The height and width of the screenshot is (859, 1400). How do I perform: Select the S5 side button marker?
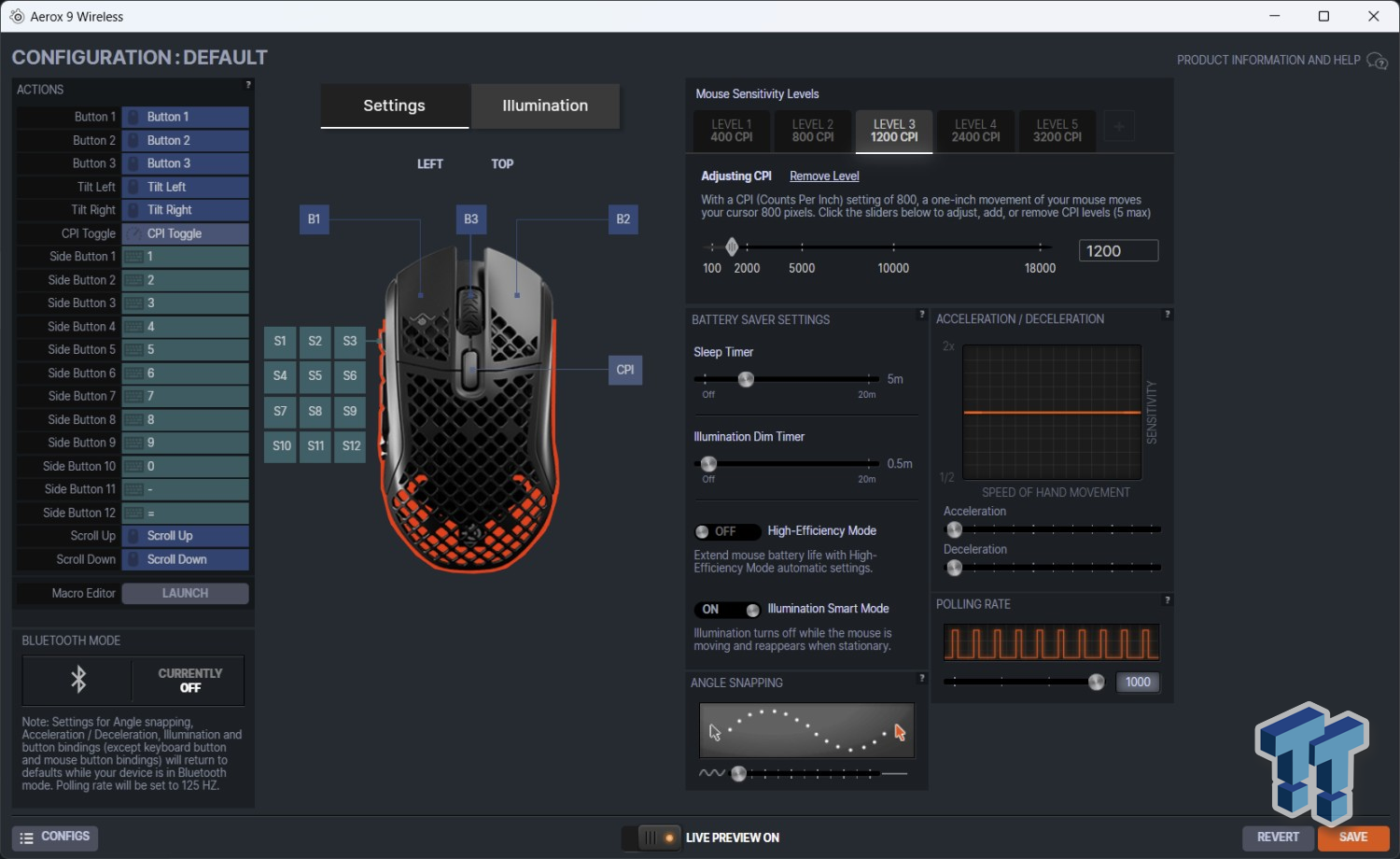pos(315,375)
